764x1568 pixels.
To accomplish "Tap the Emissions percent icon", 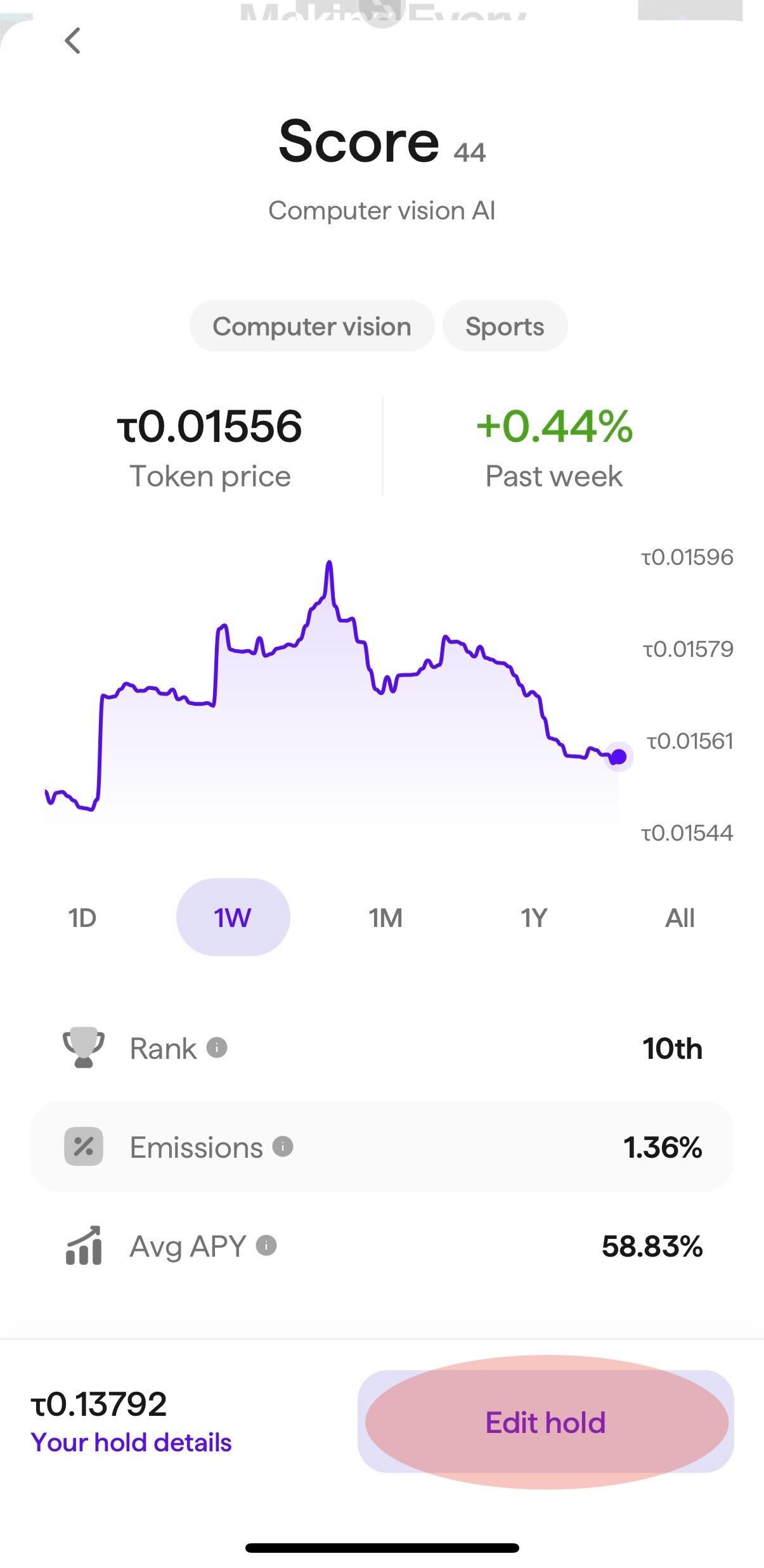I will click(84, 1146).
